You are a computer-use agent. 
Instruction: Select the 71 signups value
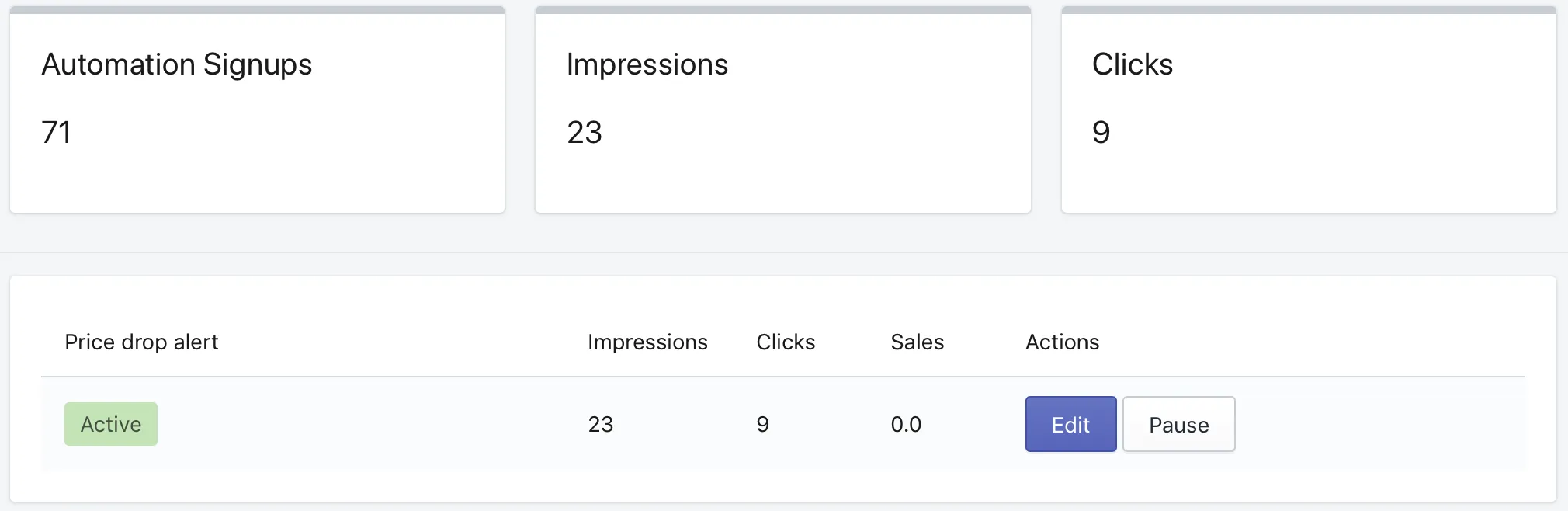click(x=56, y=133)
